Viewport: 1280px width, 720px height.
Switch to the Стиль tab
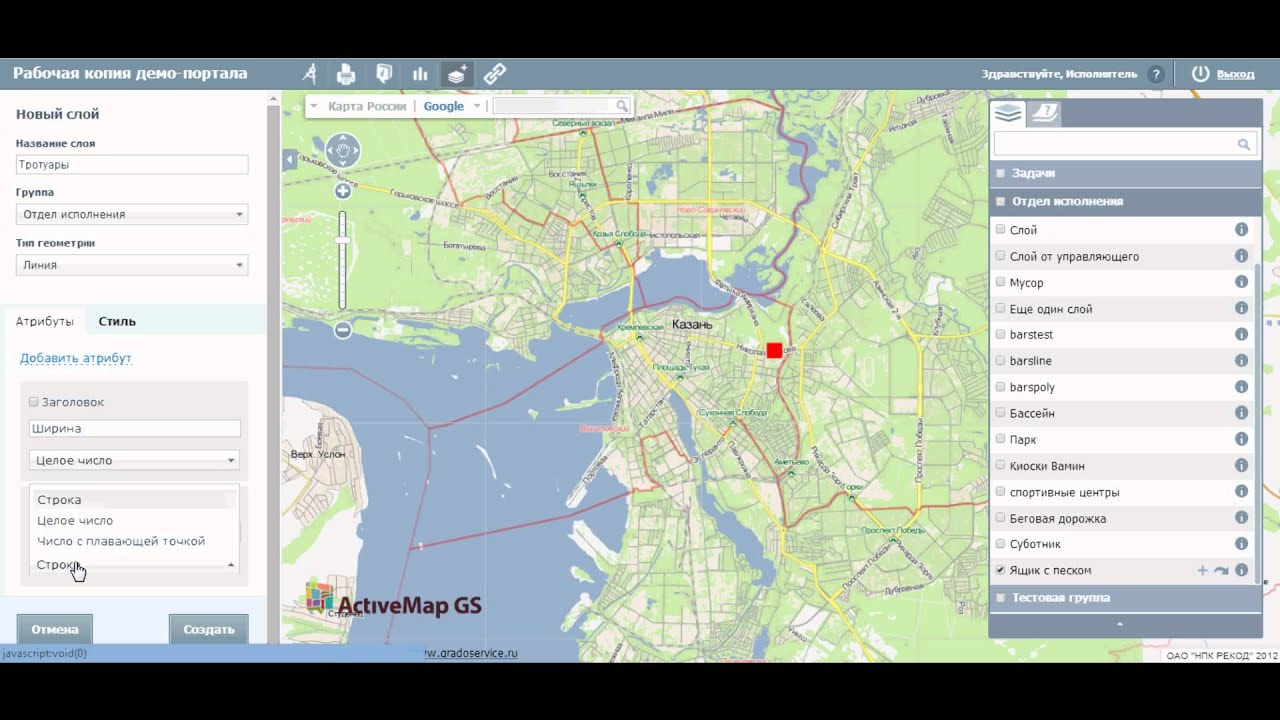click(x=117, y=321)
